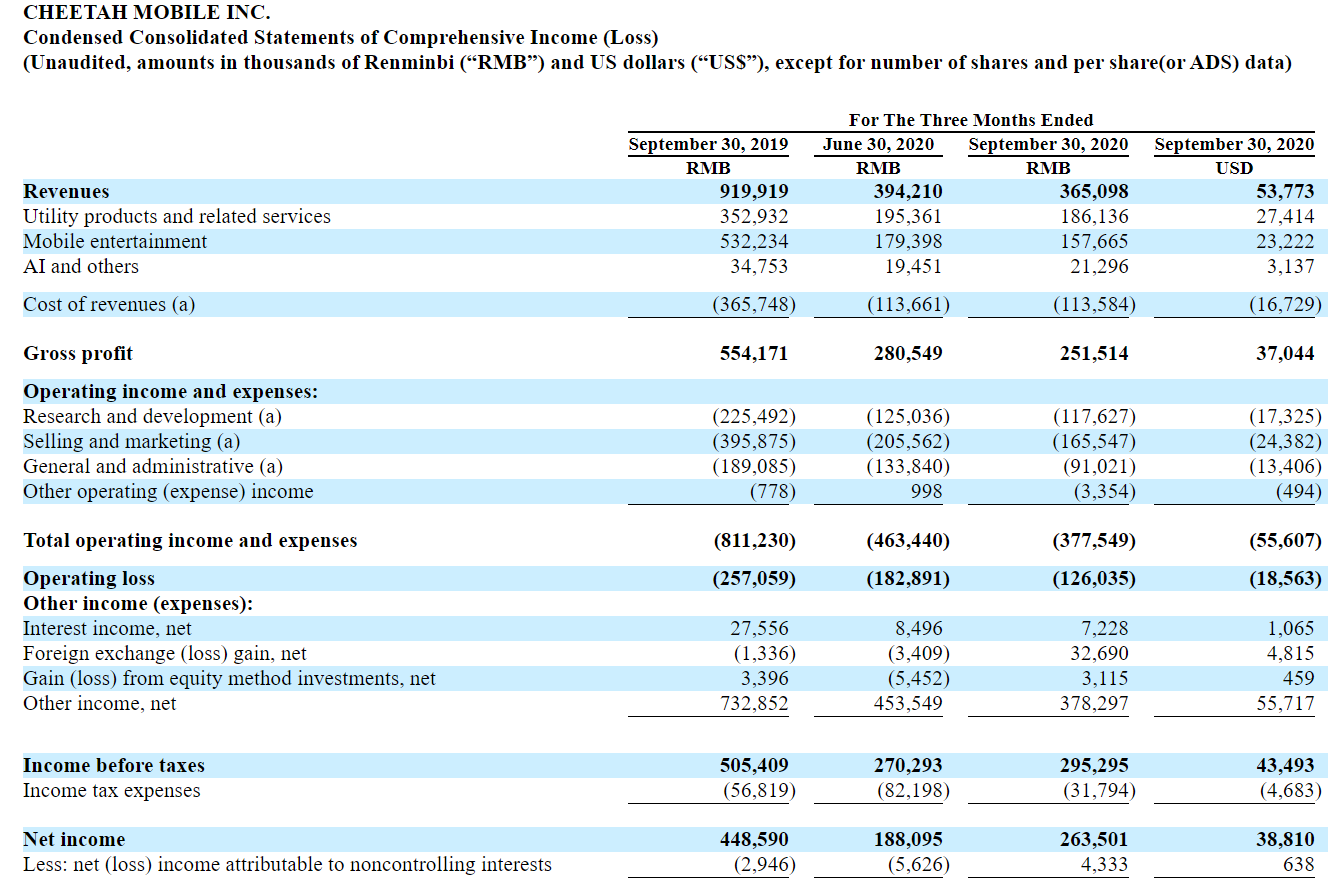Click 'Gain (loss) from equity method investments, net'

click(229, 678)
